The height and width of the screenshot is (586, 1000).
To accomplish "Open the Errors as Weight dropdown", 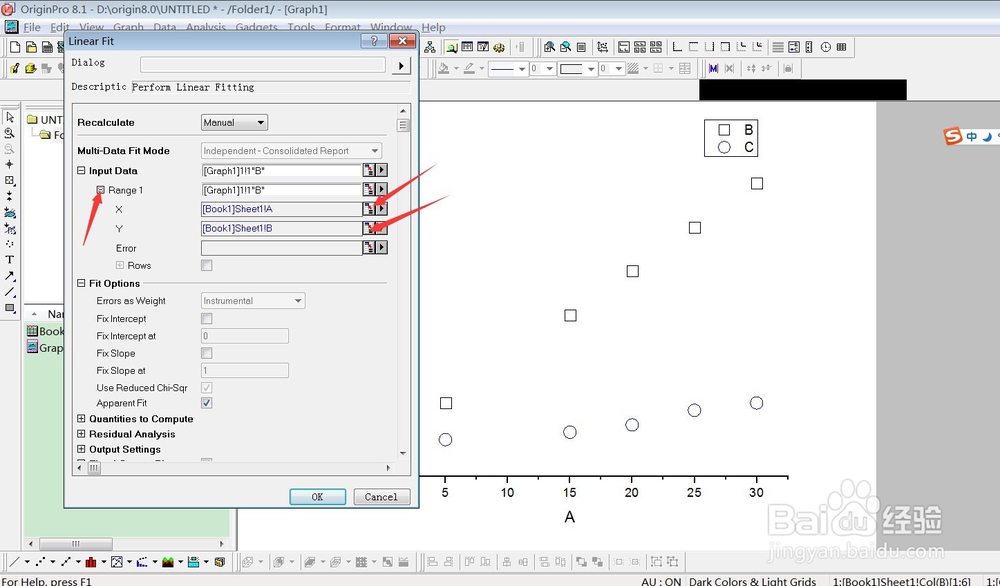I will [x=253, y=300].
